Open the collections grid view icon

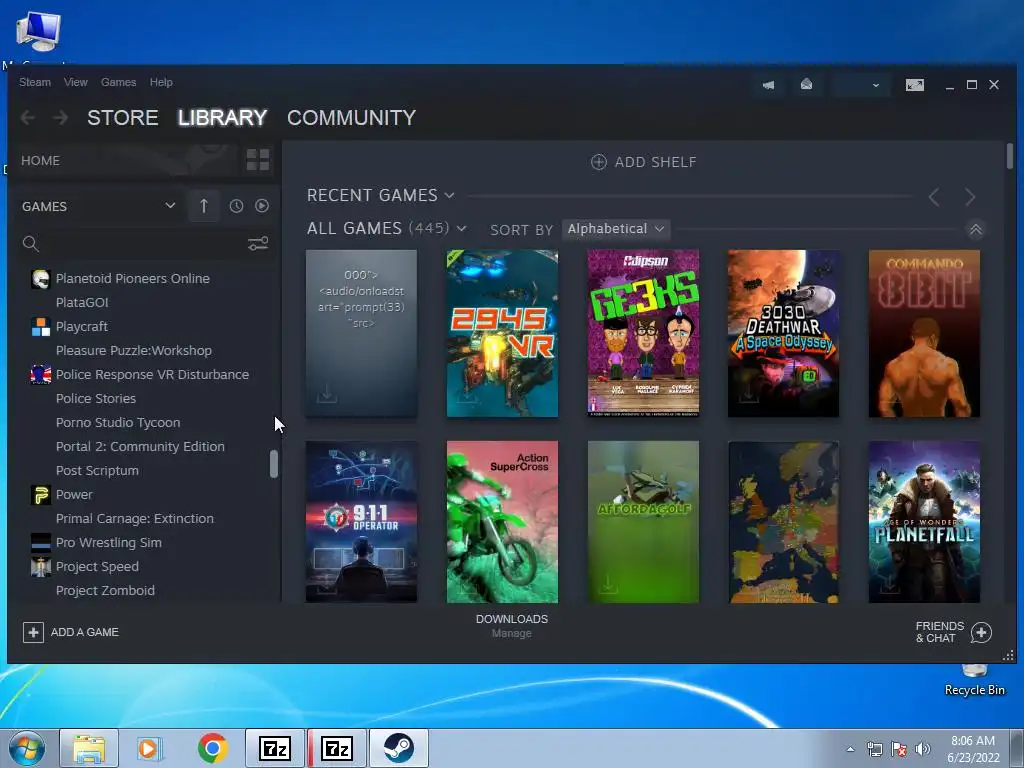tap(258, 160)
